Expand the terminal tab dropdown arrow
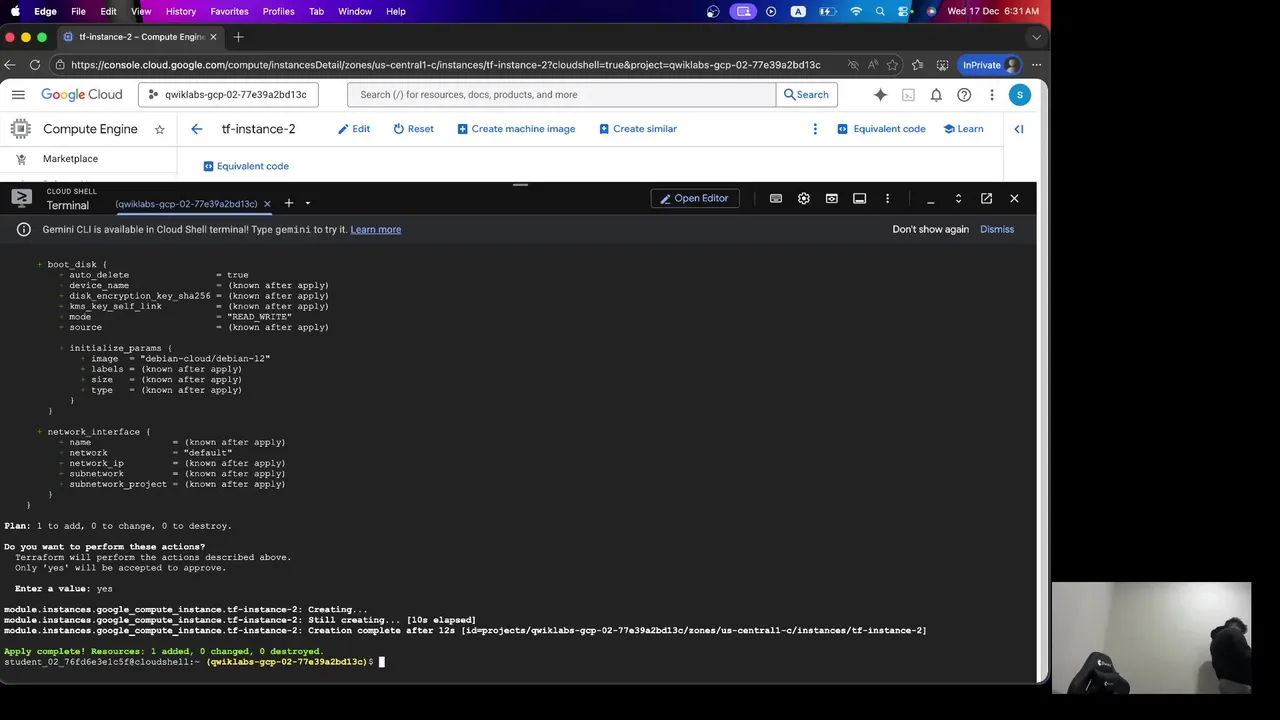This screenshot has width=1280, height=720. click(307, 203)
